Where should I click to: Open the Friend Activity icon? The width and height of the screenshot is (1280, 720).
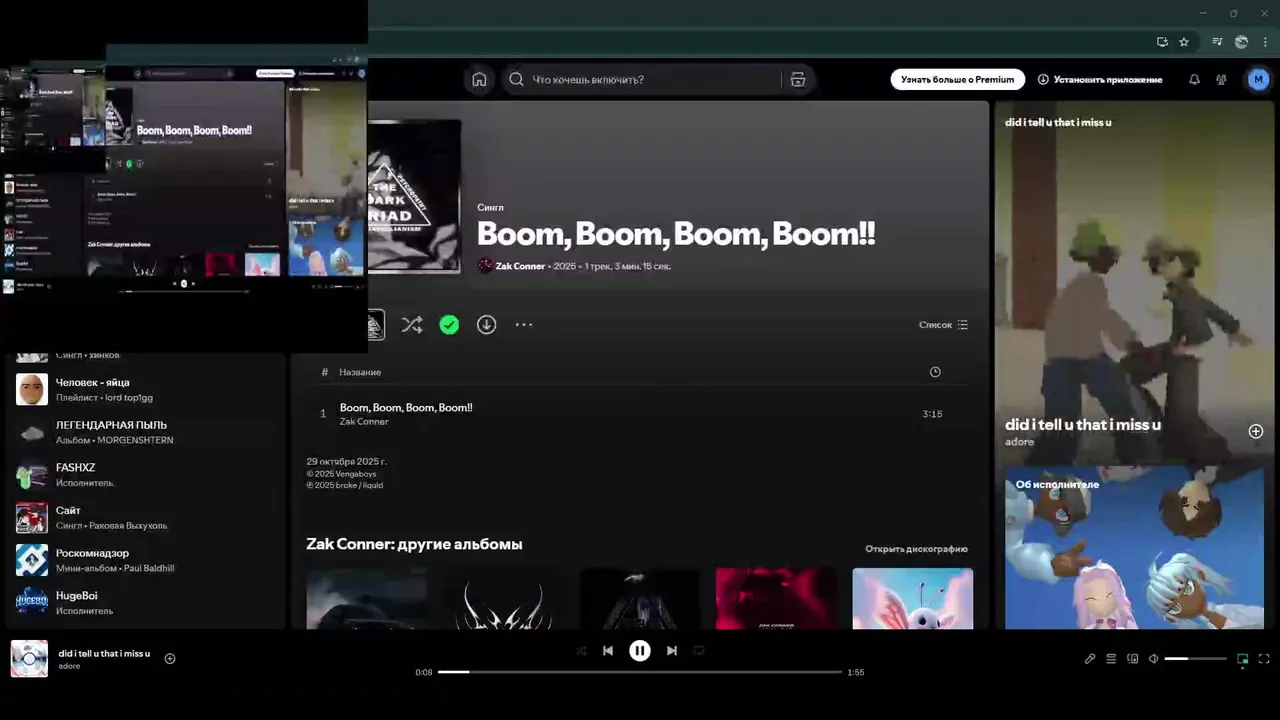1221,79
